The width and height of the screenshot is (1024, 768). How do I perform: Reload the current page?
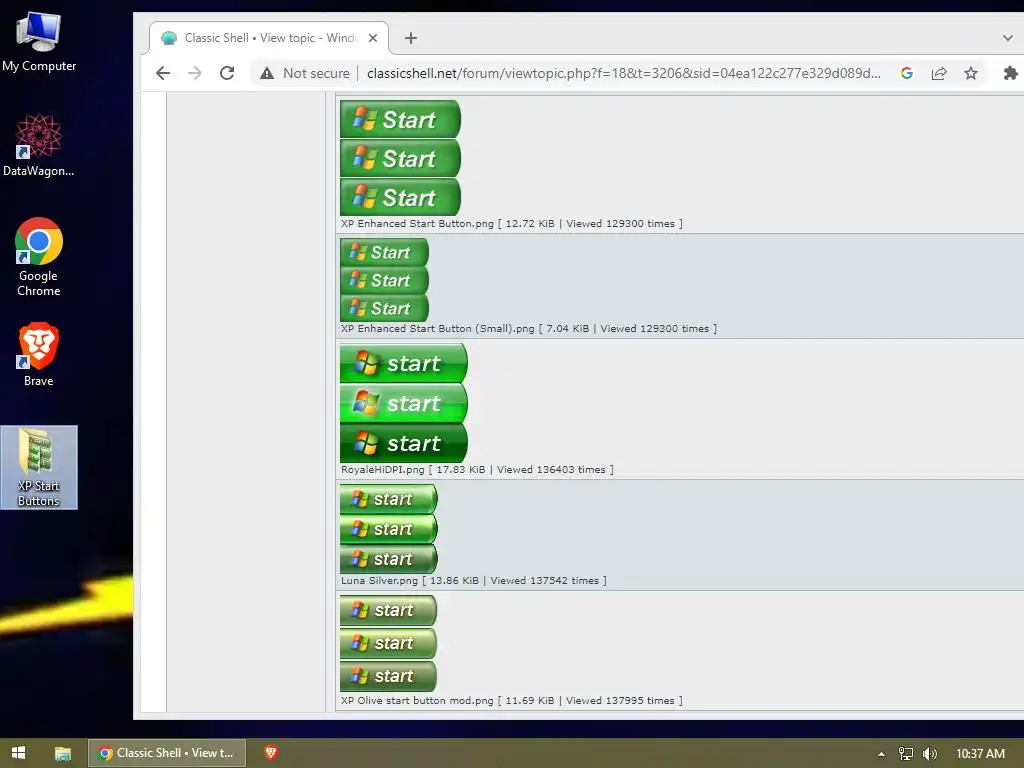coord(227,73)
